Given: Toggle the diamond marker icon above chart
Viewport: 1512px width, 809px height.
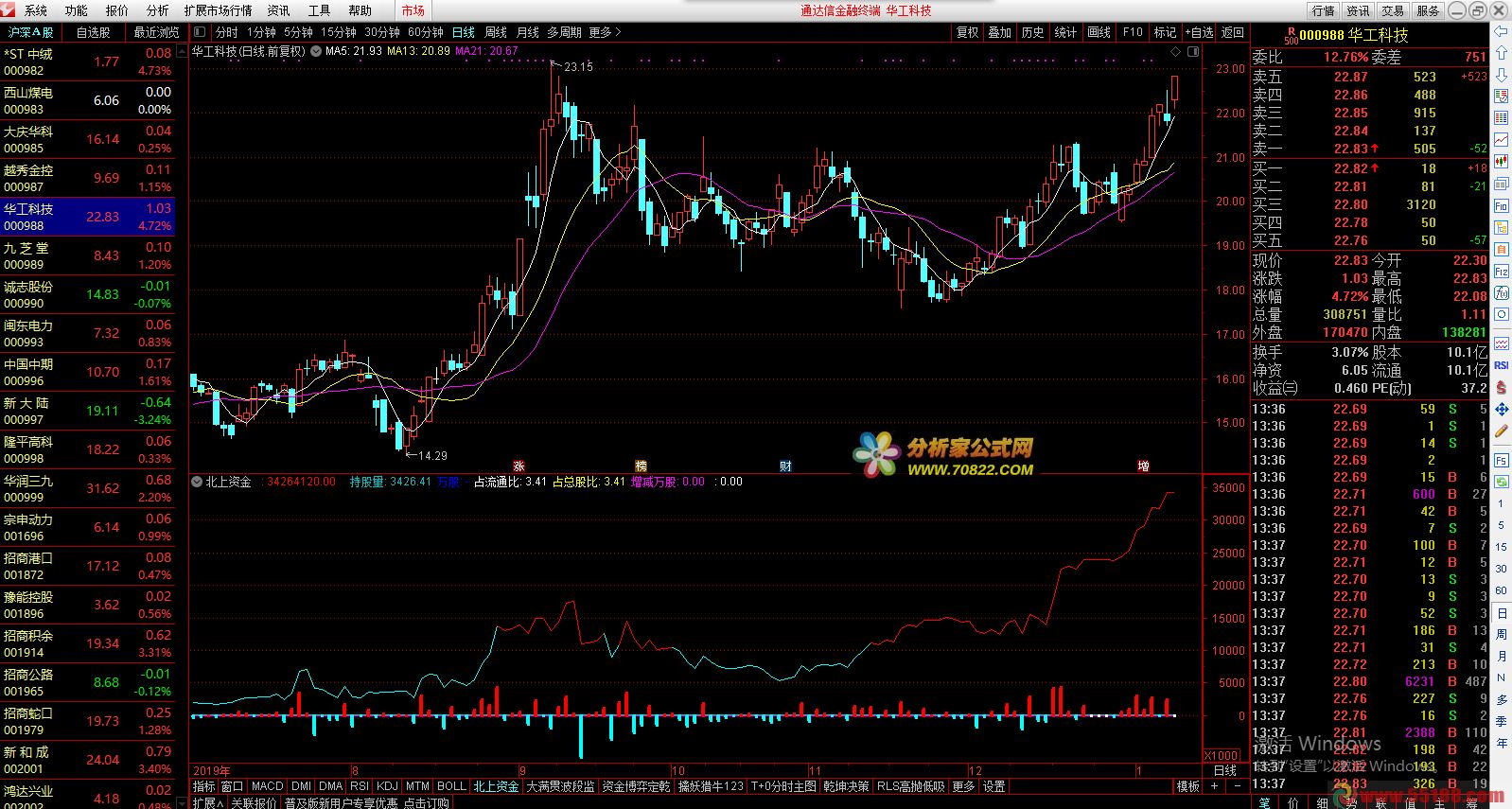Looking at the screenshot, I should (1175, 51).
